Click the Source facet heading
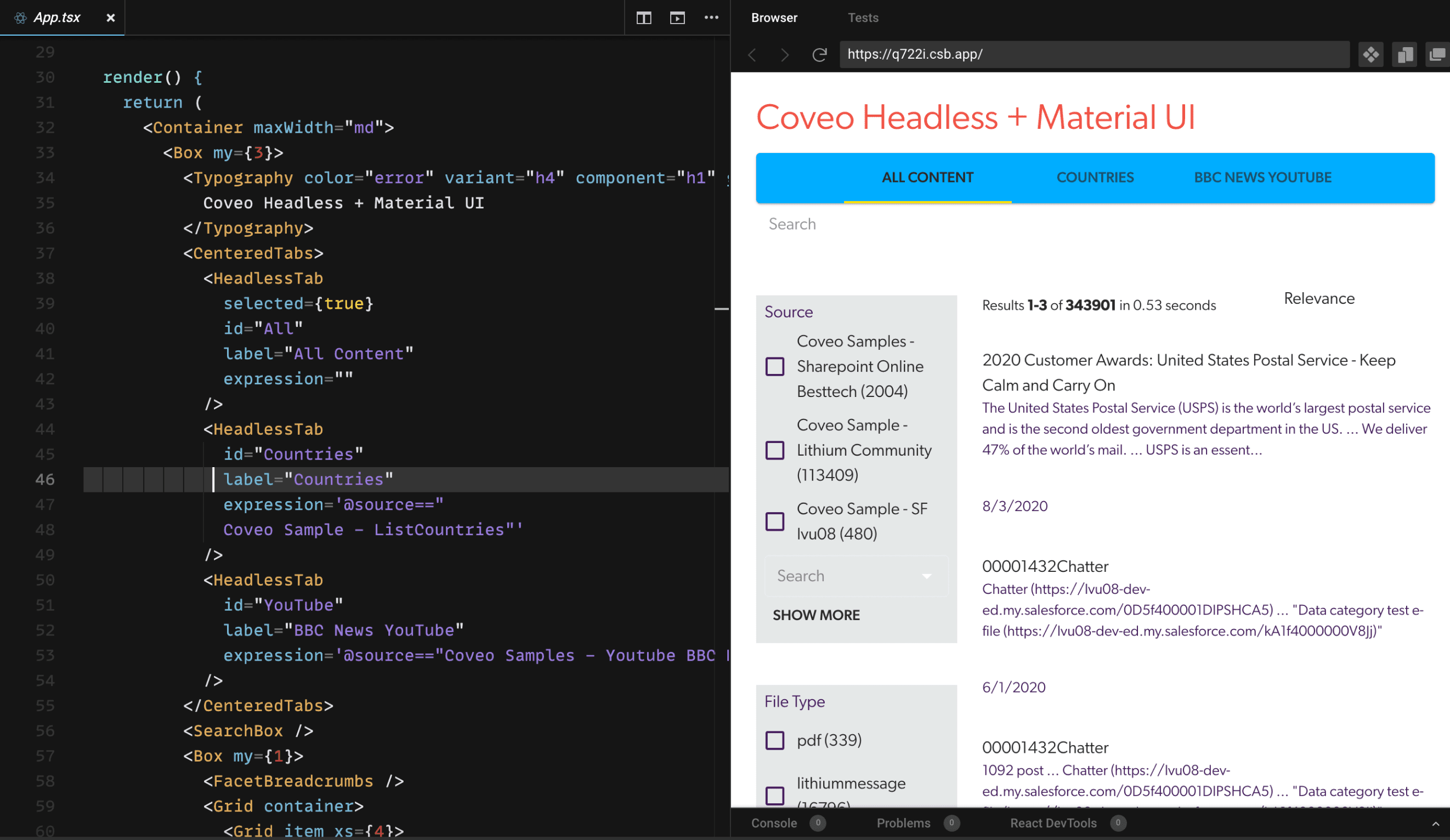Screen dimensions: 1450x840 click(788, 312)
